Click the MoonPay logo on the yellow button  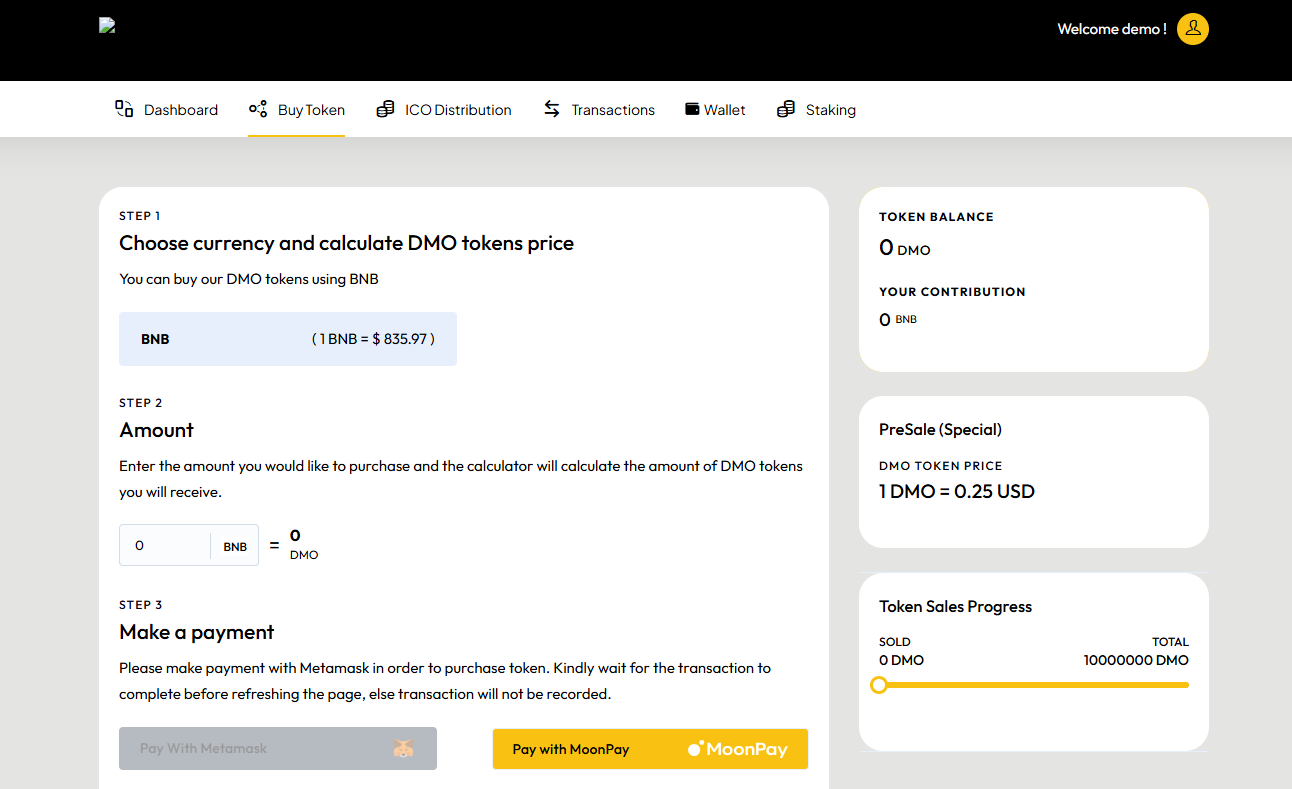(x=737, y=749)
